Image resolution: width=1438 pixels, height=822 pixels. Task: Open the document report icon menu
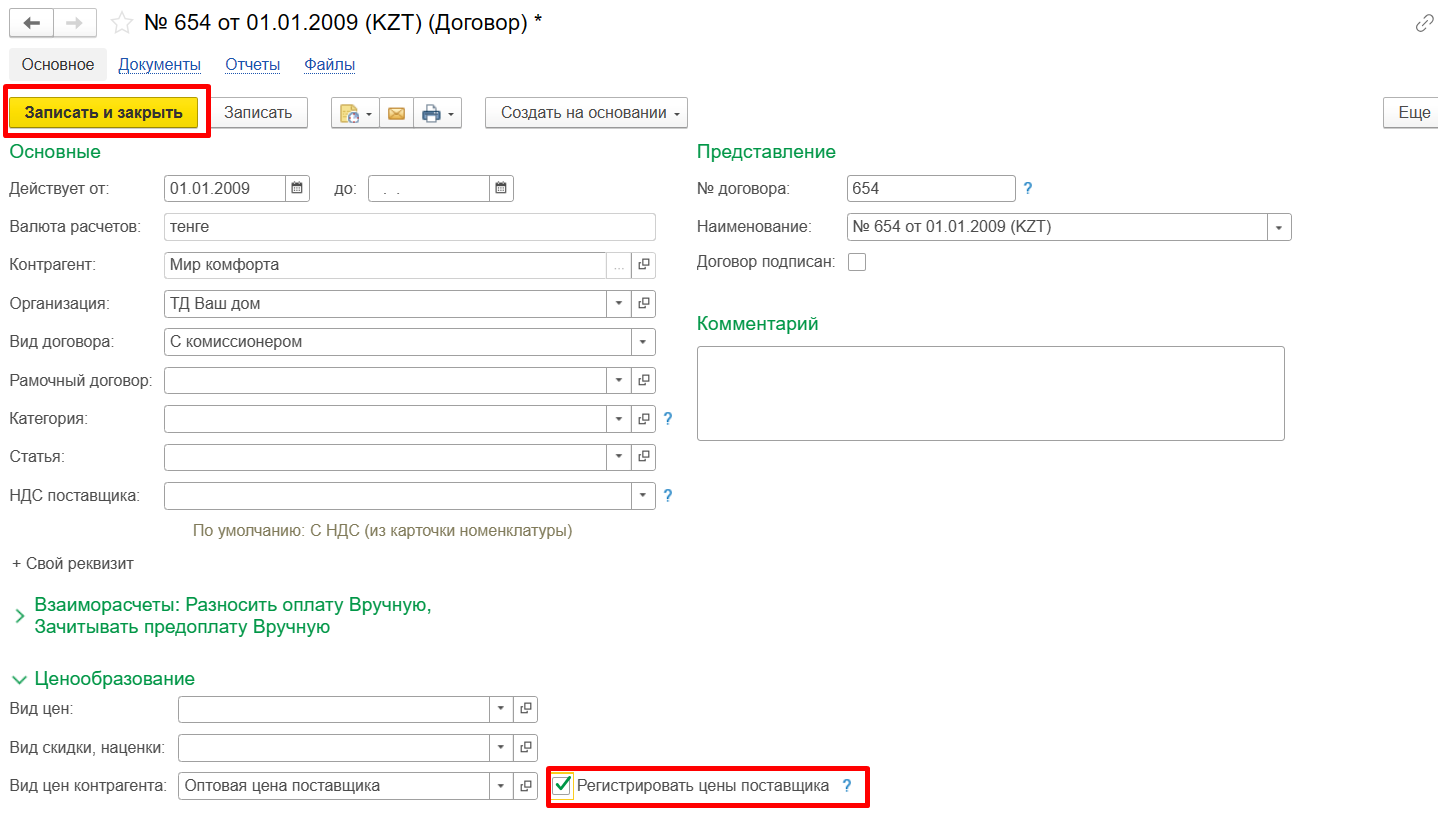pyautogui.click(x=355, y=113)
